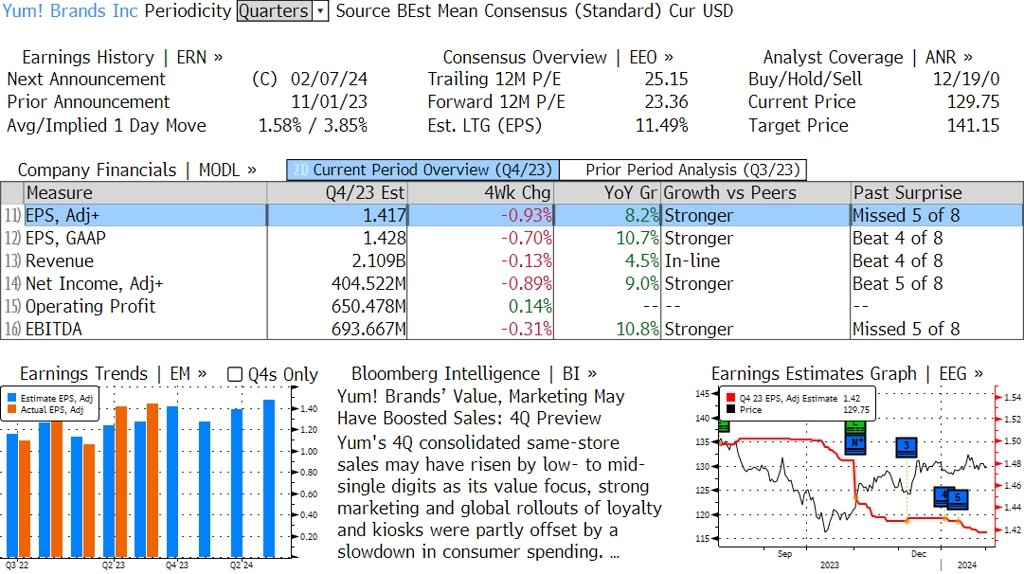Click the Measure column header
Image resolution: width=1024 pixels, height=574 pixels.
145,193
